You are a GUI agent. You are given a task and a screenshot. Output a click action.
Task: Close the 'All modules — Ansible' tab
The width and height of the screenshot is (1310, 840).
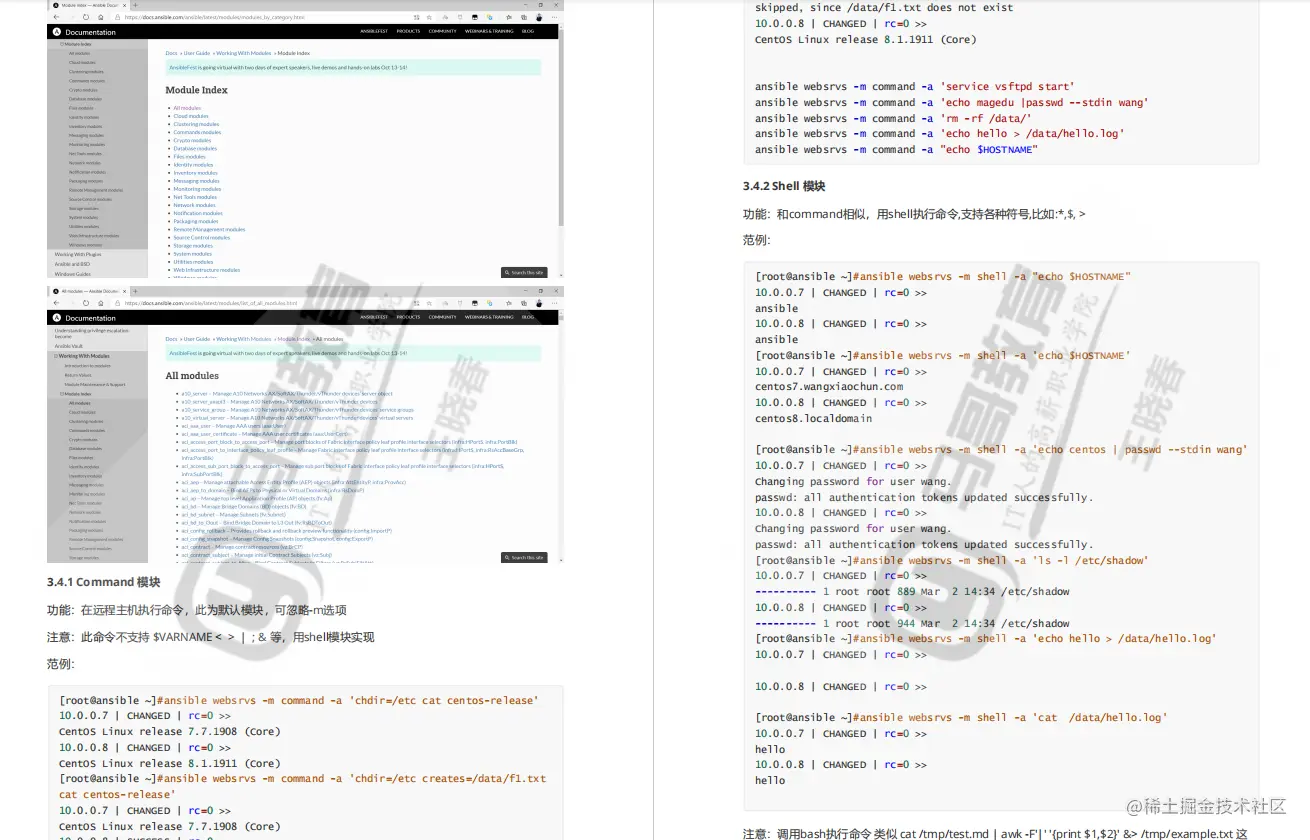(x=125, y=291)
